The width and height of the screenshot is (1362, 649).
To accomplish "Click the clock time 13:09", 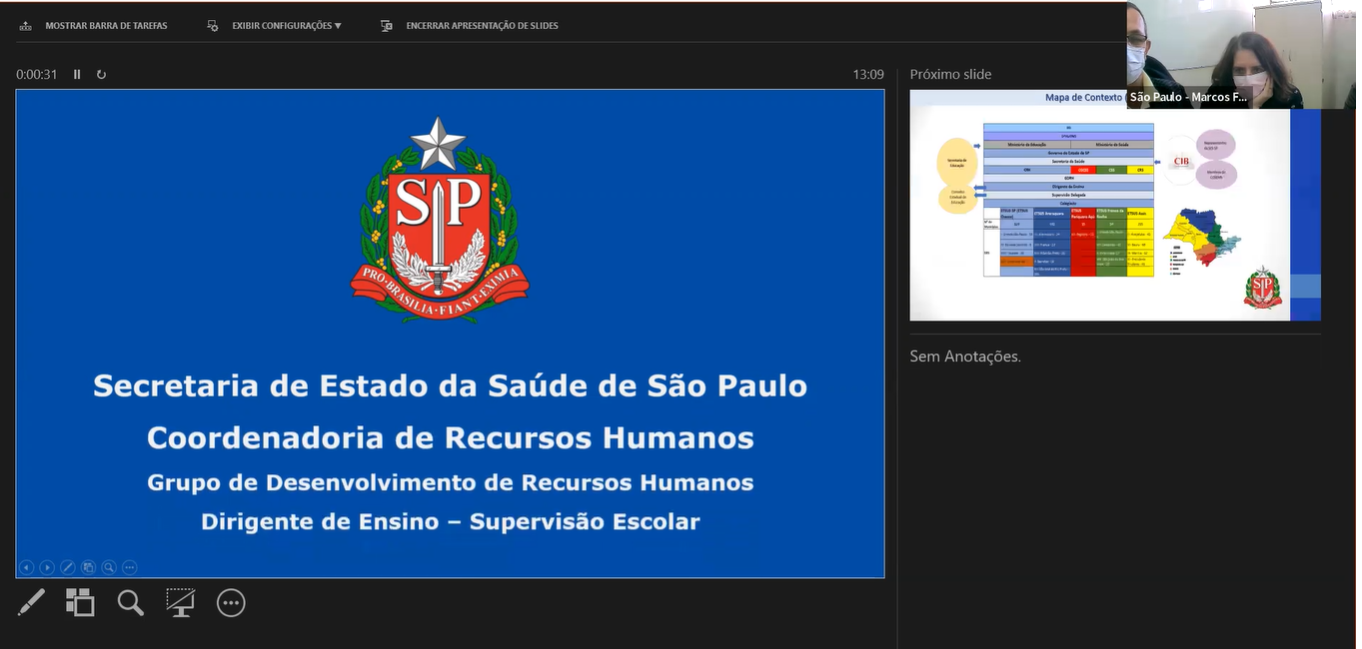I will pyautogui.click(x=868, y=74).
